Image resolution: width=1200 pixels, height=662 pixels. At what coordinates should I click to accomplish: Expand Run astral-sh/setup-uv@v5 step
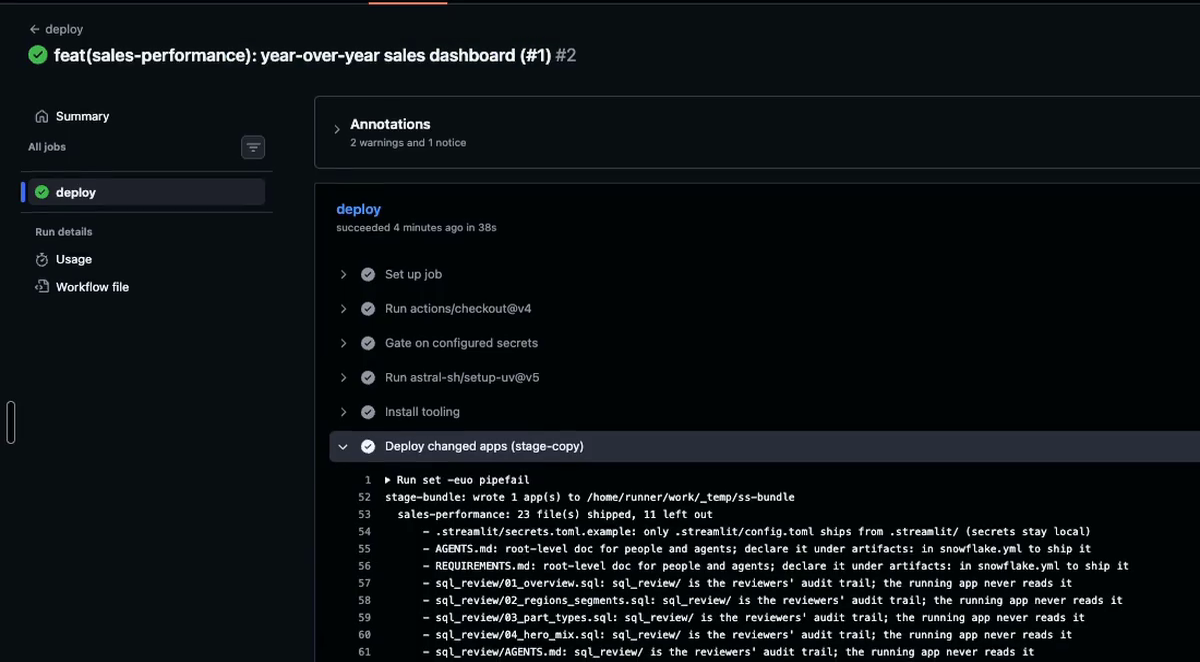pos(343,378)
